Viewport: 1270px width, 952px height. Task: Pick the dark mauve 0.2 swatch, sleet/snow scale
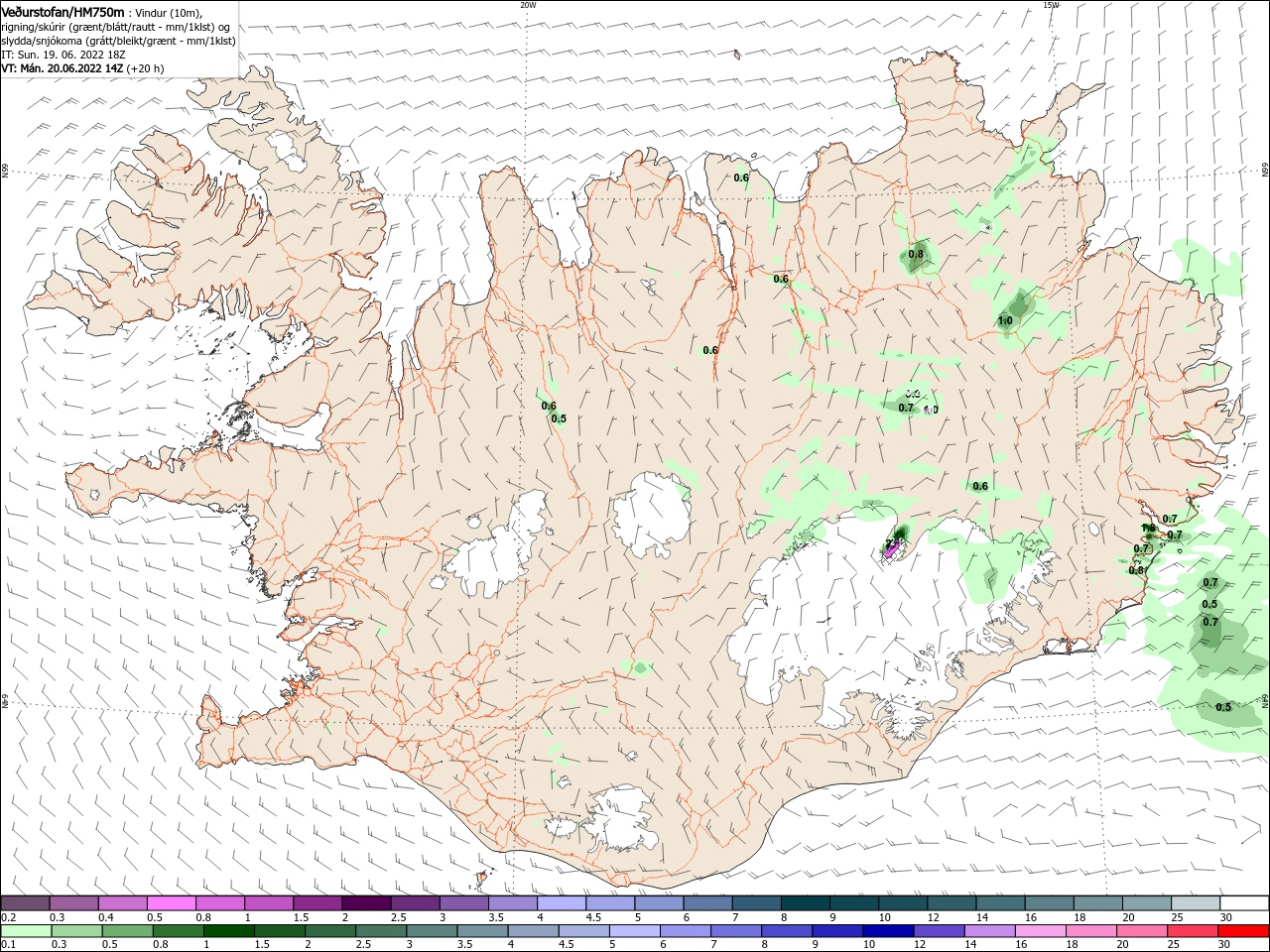(x=25, y=903)
